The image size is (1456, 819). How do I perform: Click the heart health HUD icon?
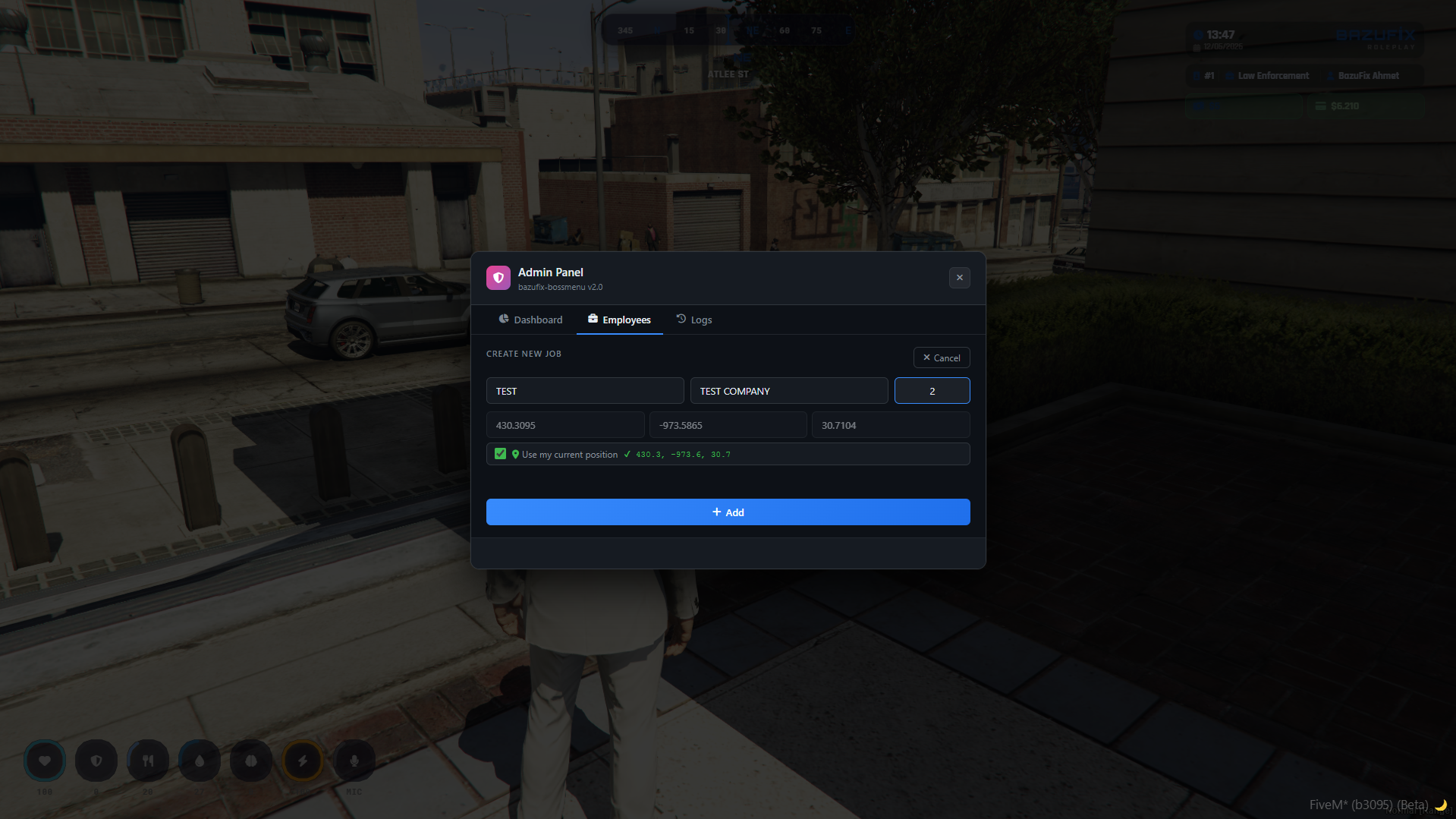coord(45,761)
